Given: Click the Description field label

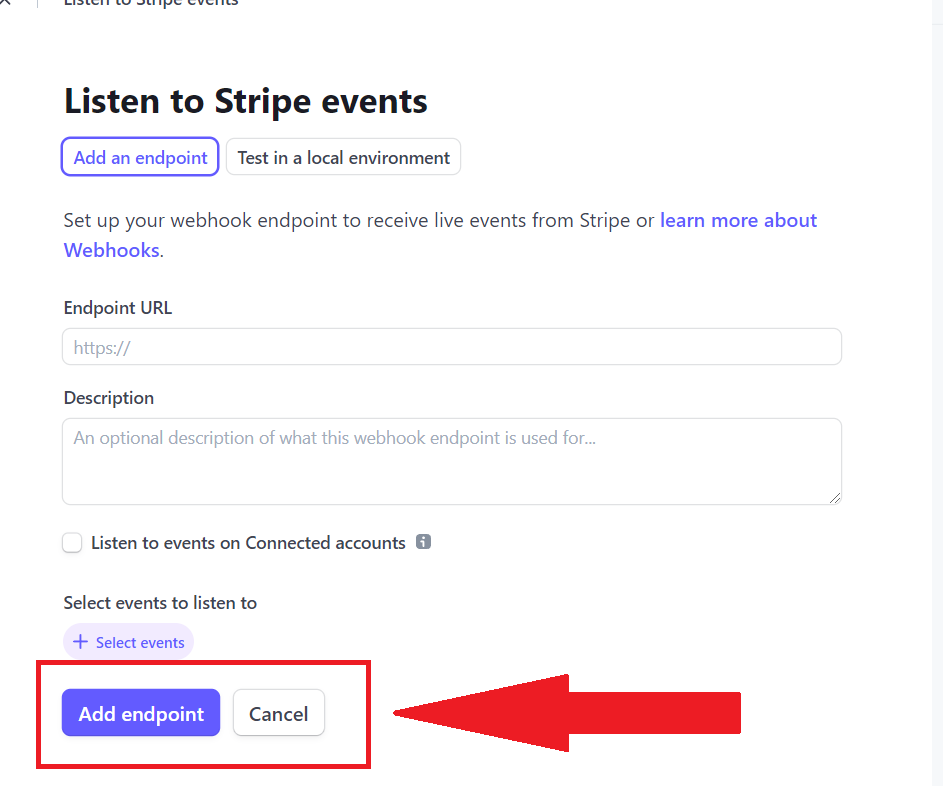Looking at the screenshot, I should pyautogui.click(x=109, y=398).
